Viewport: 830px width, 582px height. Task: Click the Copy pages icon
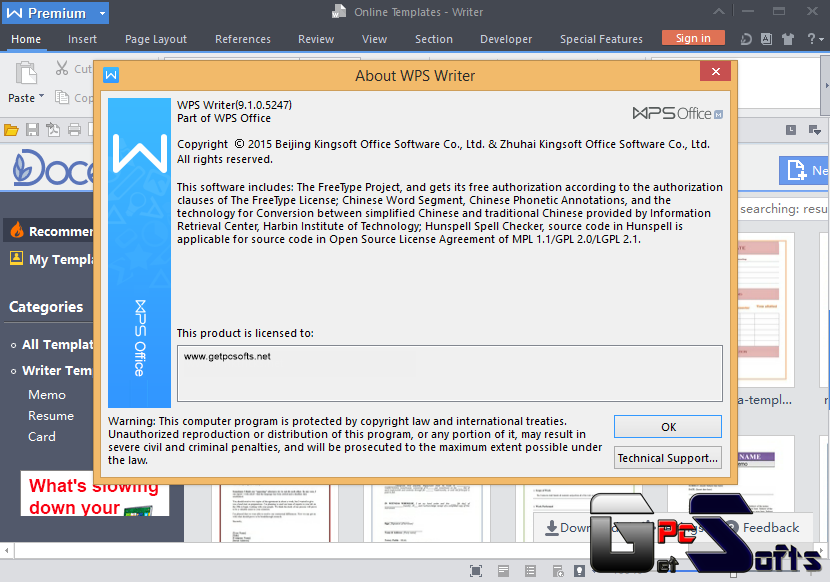(62, 97)
